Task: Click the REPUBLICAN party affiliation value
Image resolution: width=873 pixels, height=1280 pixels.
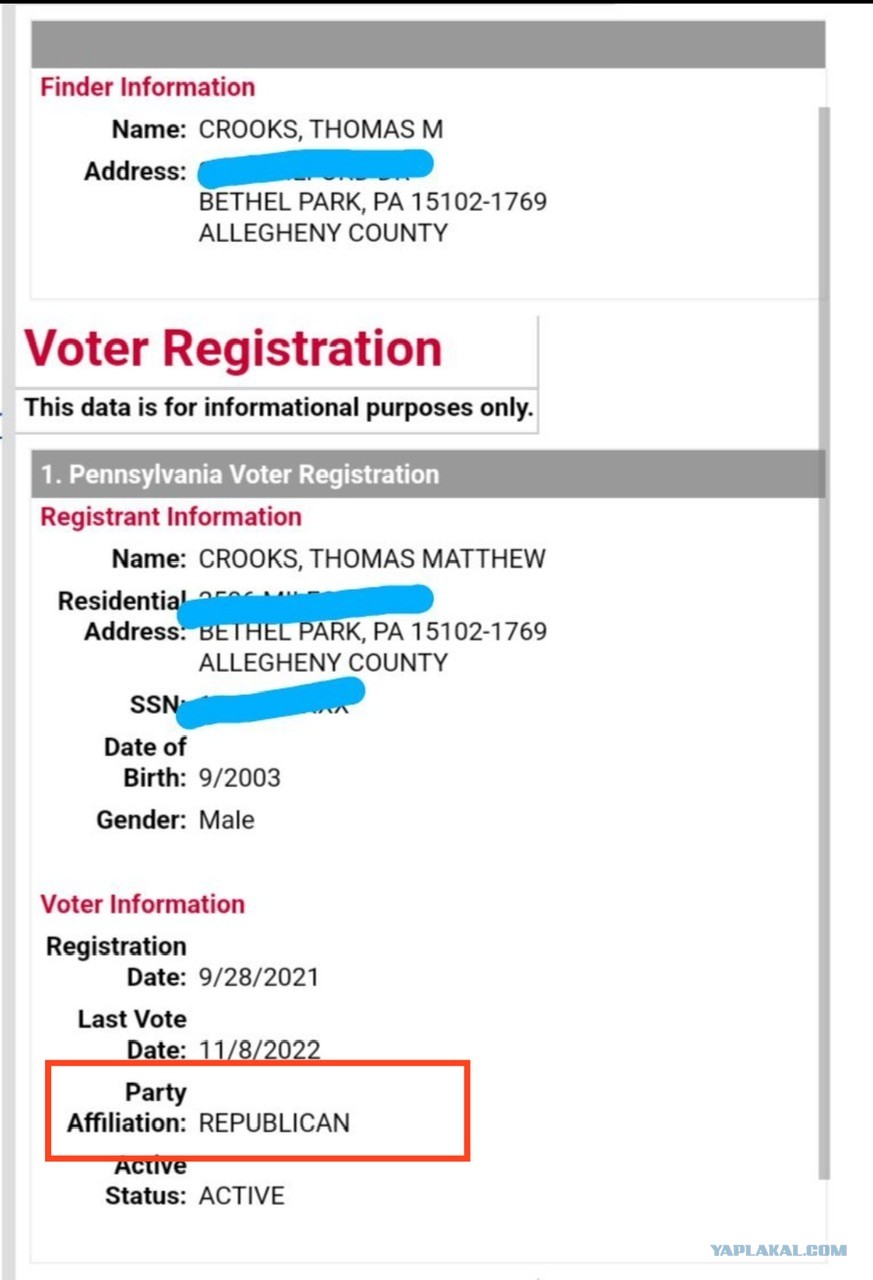Action: 274,1123
